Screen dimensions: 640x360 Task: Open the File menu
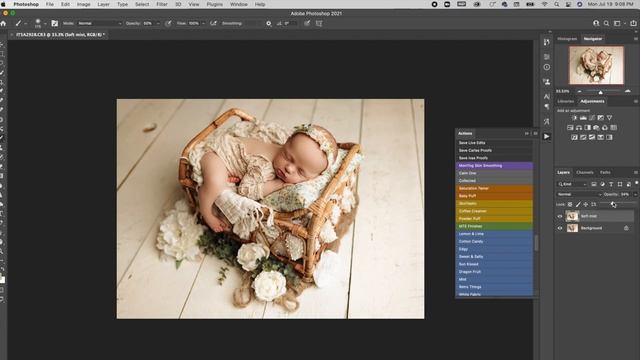[x=50, y=4]
